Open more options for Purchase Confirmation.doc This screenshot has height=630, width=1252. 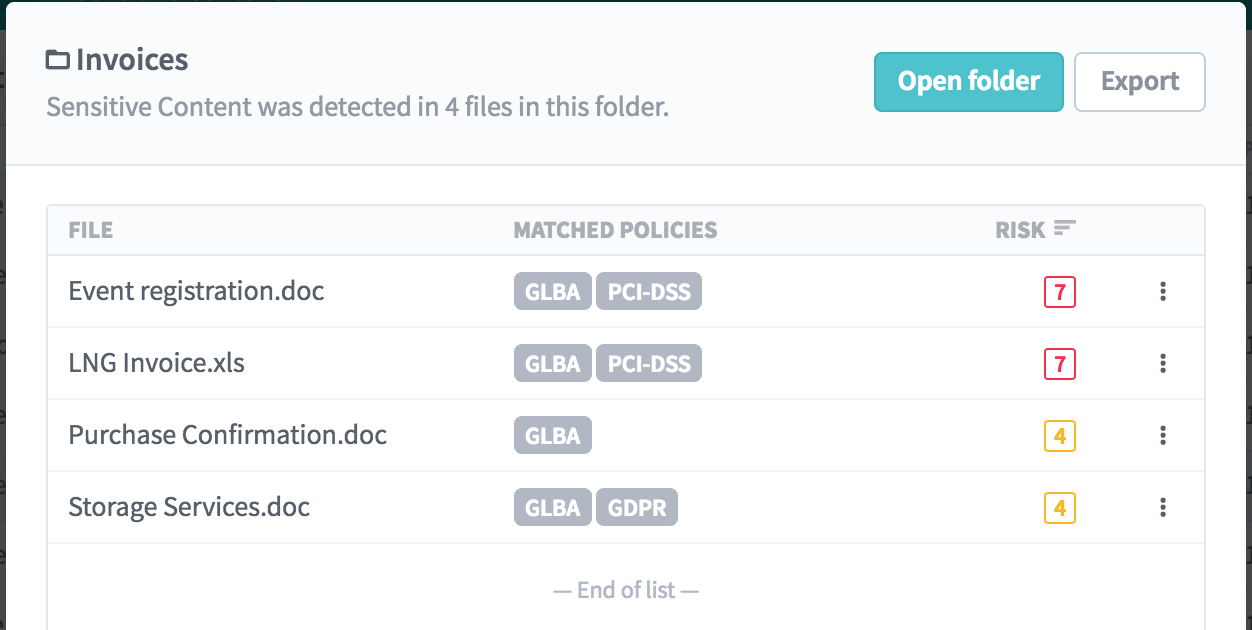(x=1162, y=435)
